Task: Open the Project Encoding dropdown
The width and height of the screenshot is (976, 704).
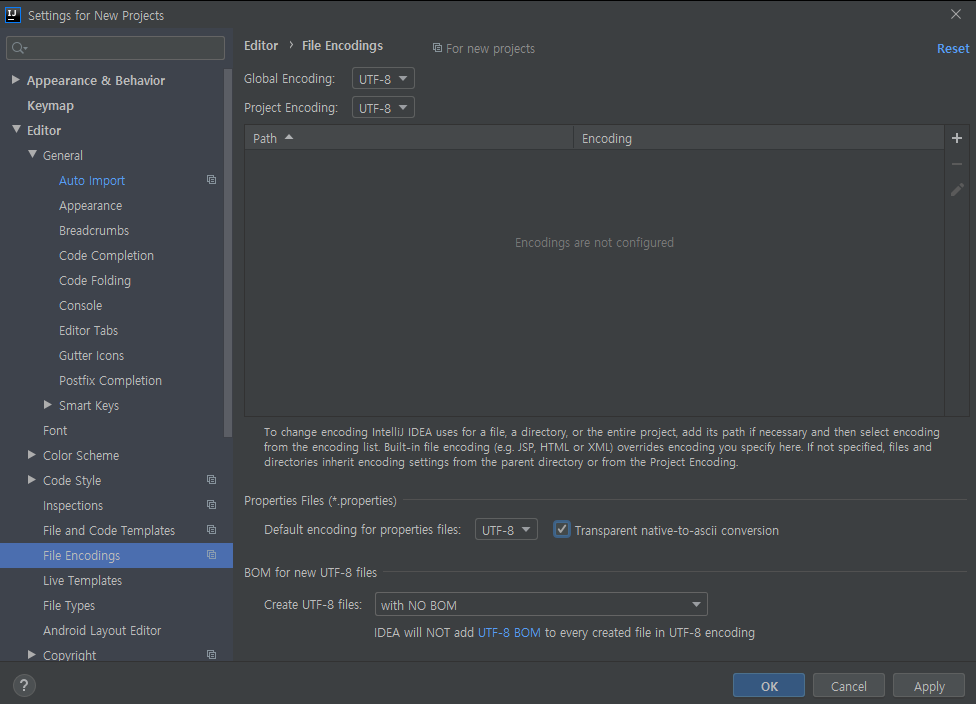Action: click(383, 108)
